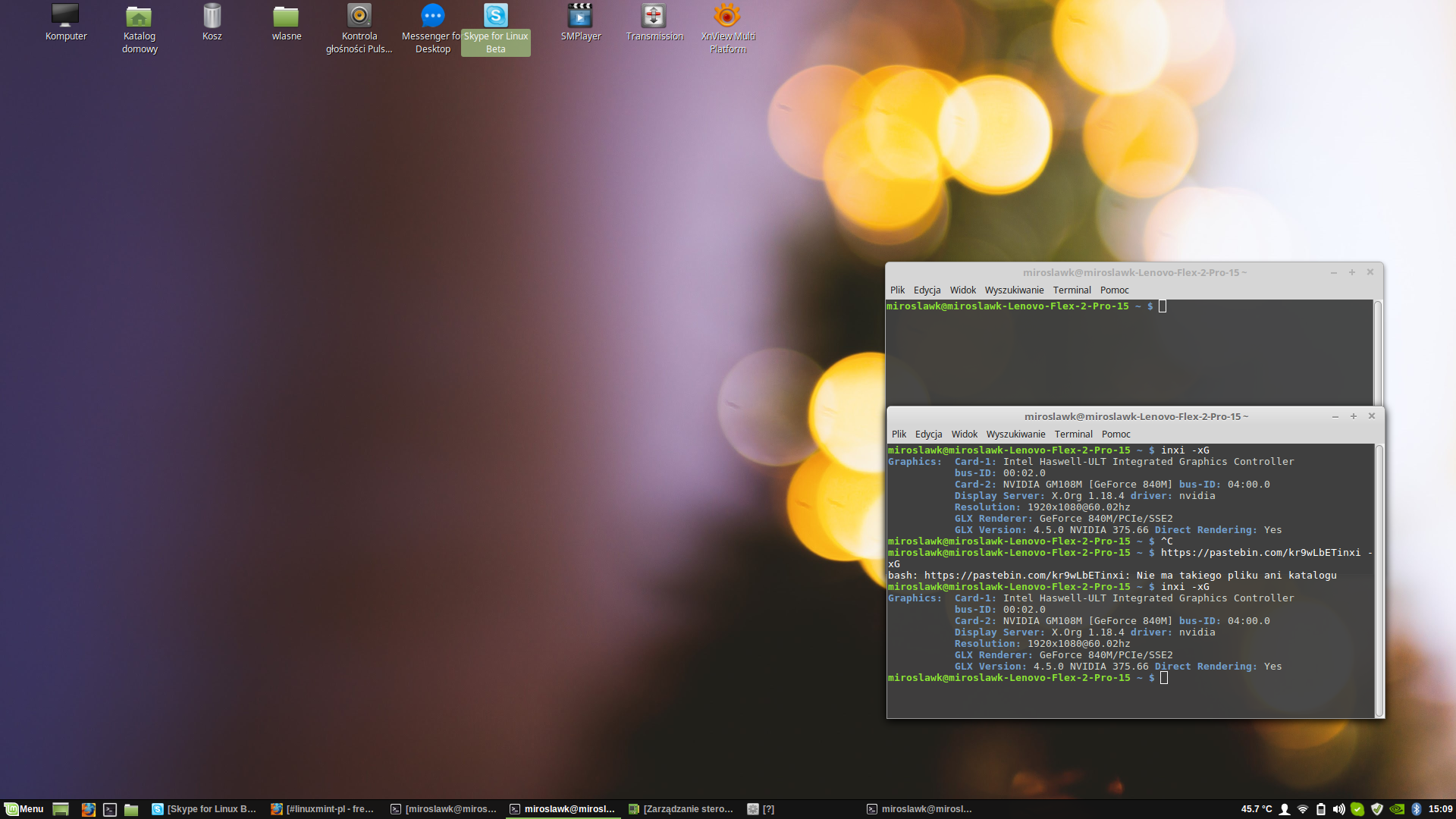This screenshot has width=1456, height=819.
Task: Select the Kosz trash icon on the desktop
Action: pyautogui.click(x=212, y=22)
